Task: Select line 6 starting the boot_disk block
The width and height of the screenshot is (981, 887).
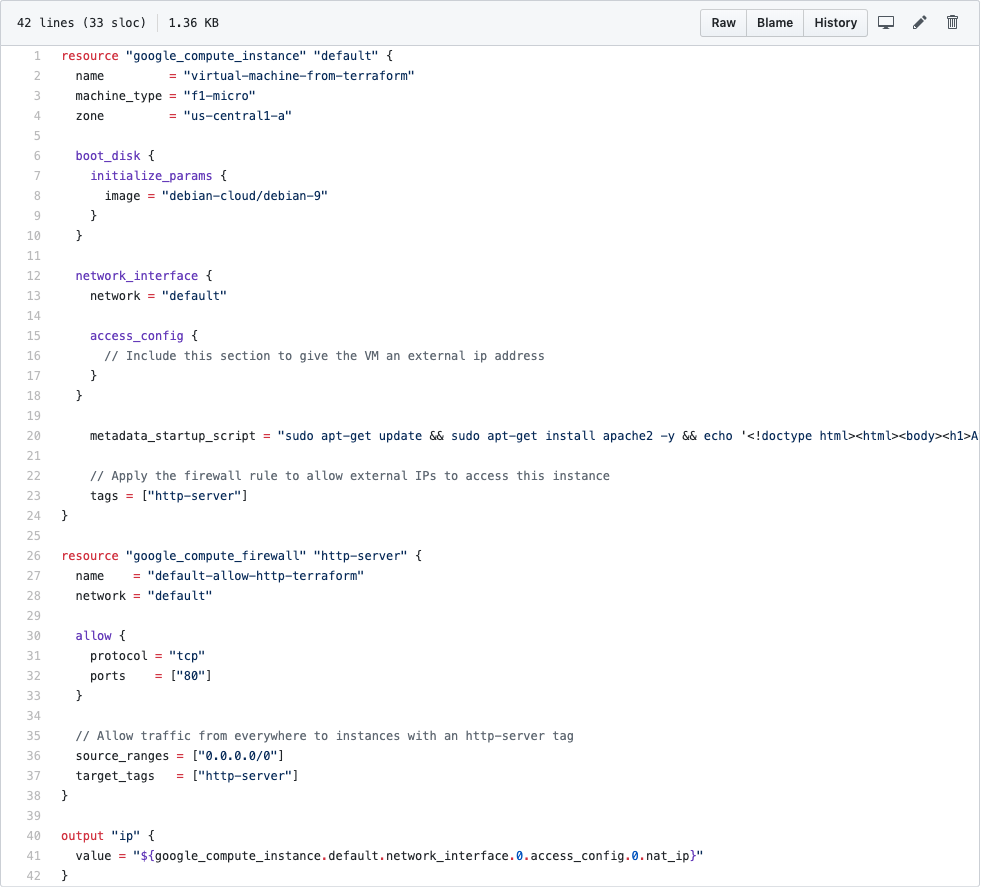Action: [x=37, y=156]
